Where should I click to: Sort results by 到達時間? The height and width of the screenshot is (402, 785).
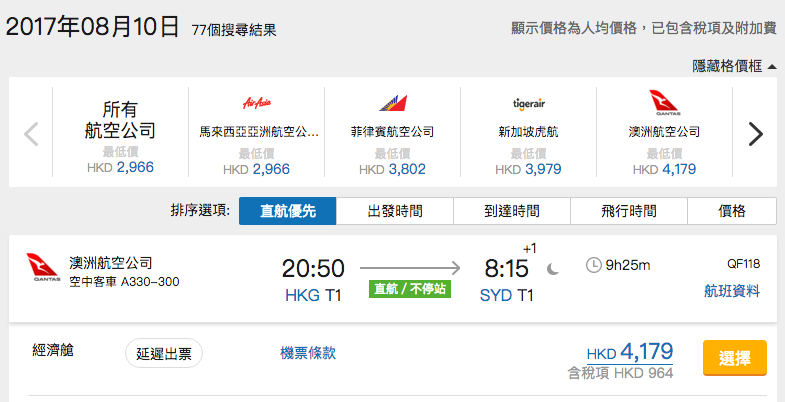pos(512,211)
